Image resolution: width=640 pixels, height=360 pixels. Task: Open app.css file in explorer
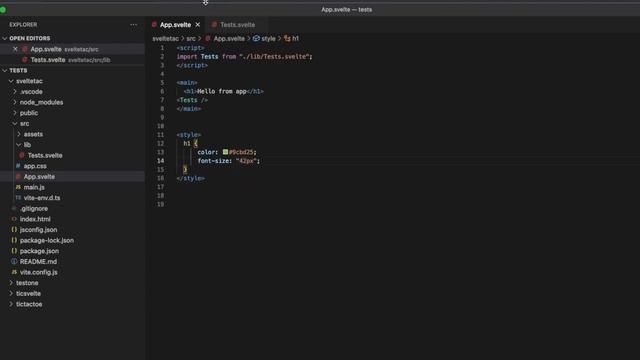(x=35, y=166)
